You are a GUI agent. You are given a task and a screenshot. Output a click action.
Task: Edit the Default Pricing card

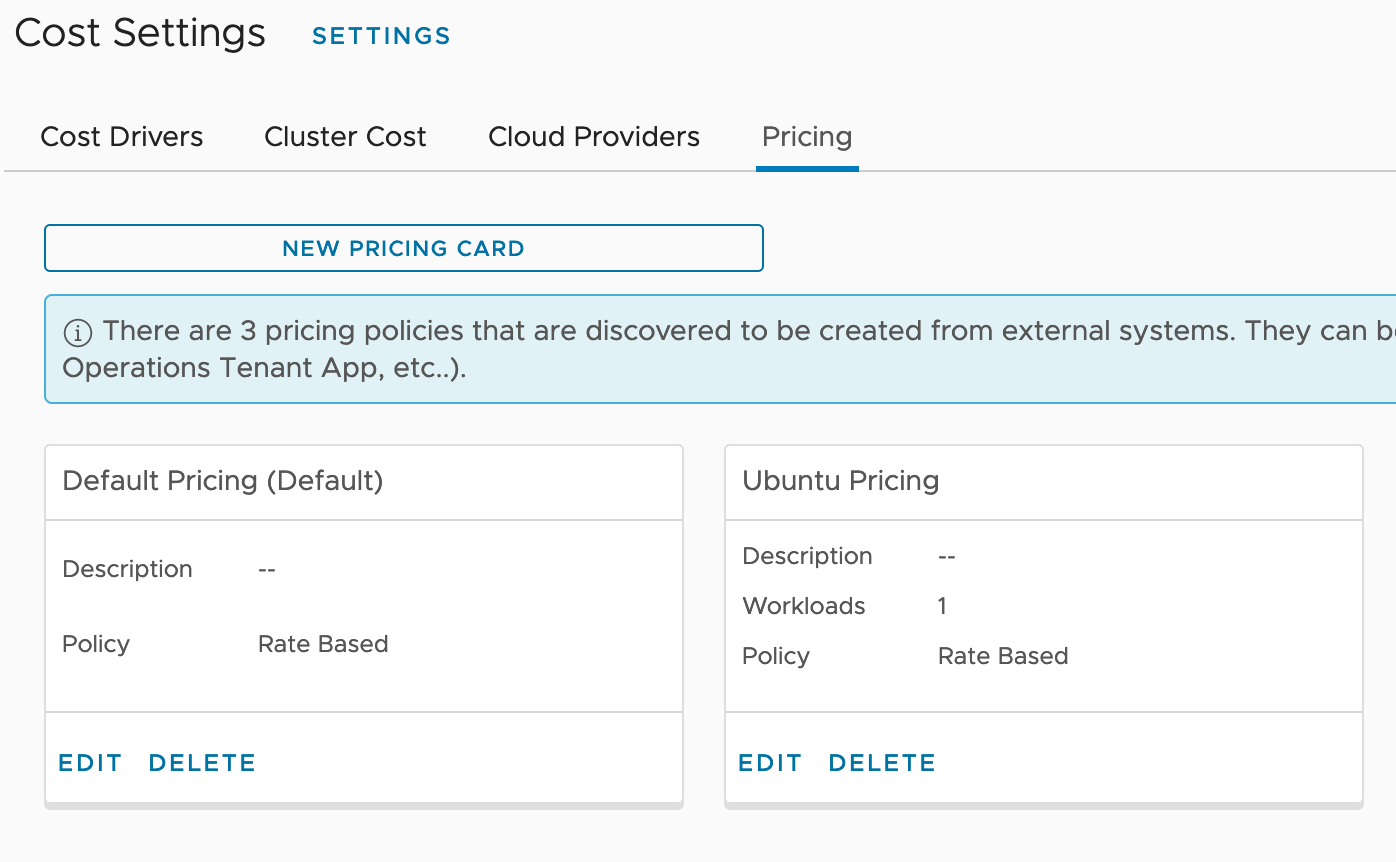point(90,763)
